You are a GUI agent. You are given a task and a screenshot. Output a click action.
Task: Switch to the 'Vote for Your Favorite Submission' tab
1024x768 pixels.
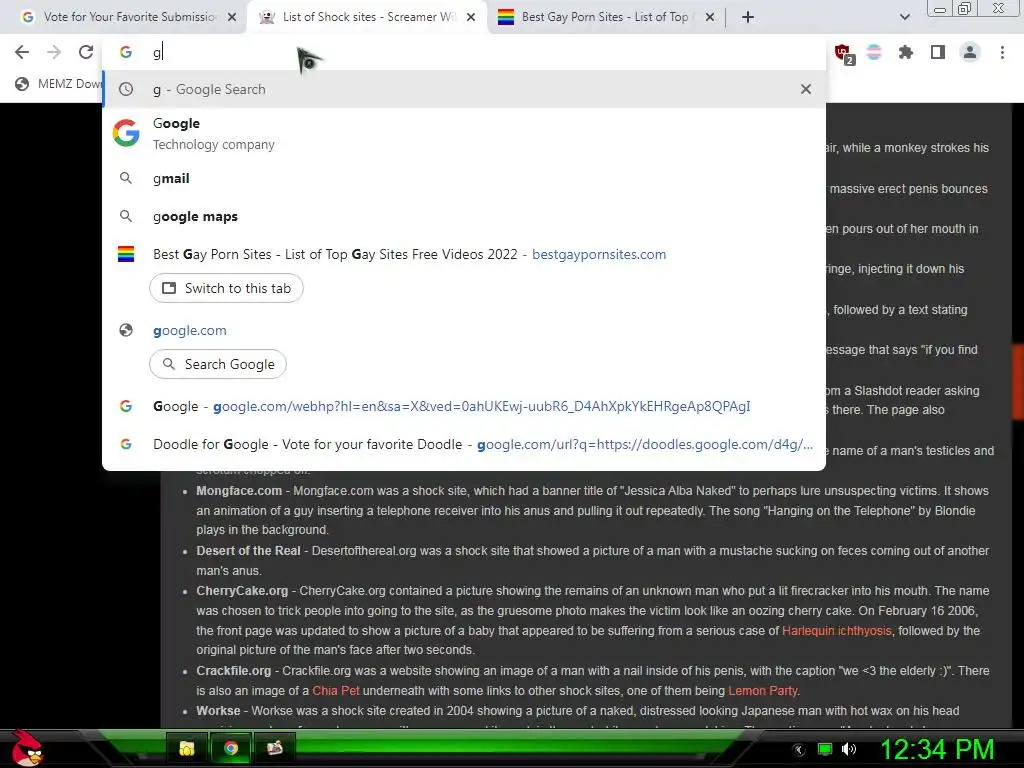coord(127,17)
